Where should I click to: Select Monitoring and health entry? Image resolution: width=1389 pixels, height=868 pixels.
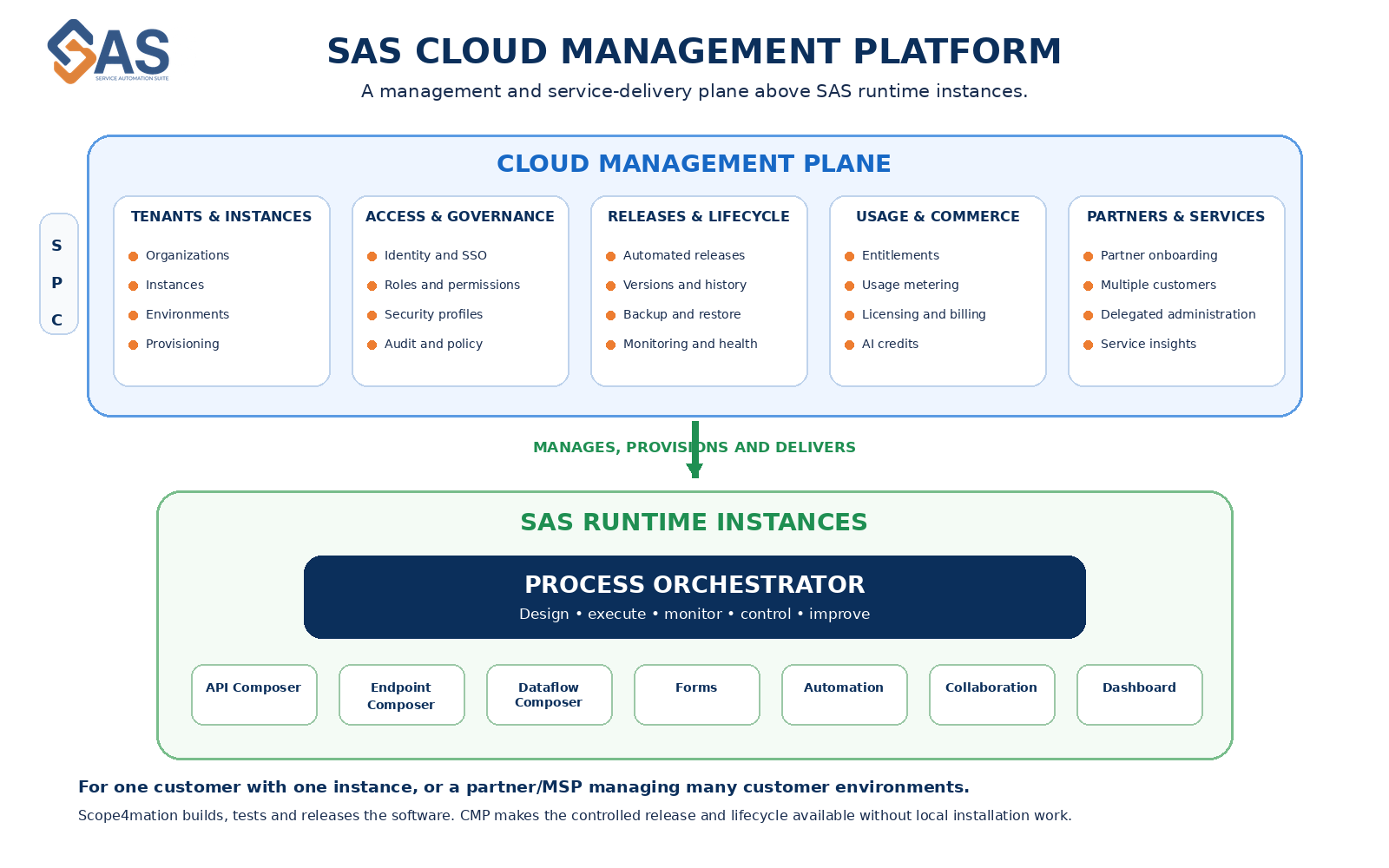click(x=681, y=344)
